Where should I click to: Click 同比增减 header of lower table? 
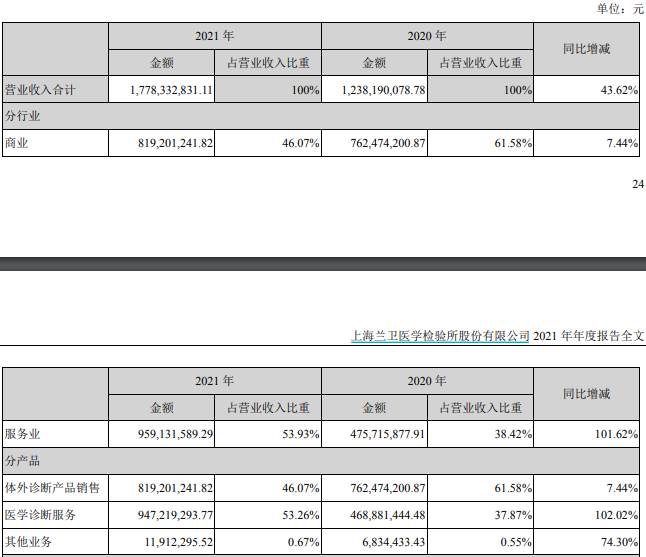[586, 394]
